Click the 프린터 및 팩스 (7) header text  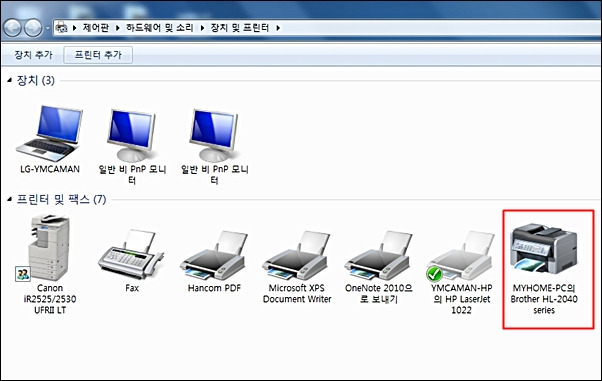pos(61,199)
